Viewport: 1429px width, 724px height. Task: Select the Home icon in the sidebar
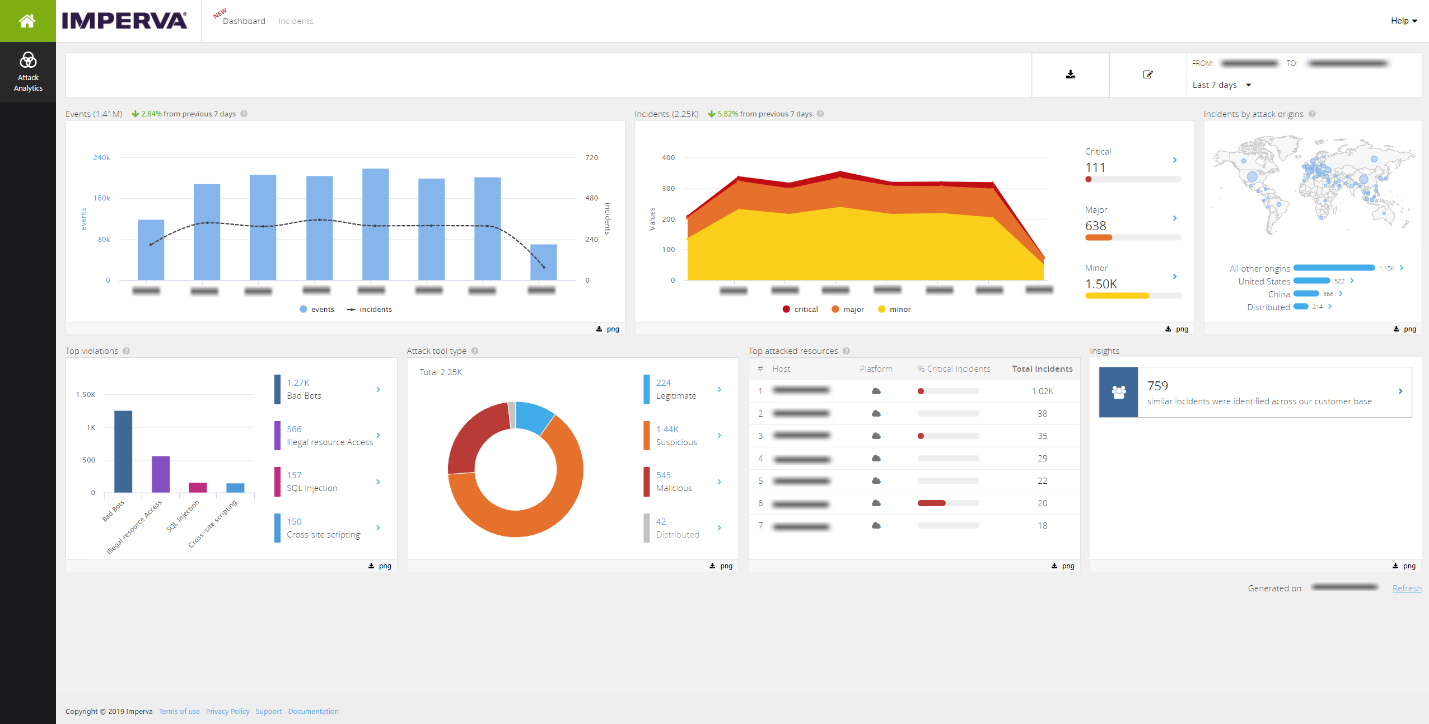(x=27, y=20)
